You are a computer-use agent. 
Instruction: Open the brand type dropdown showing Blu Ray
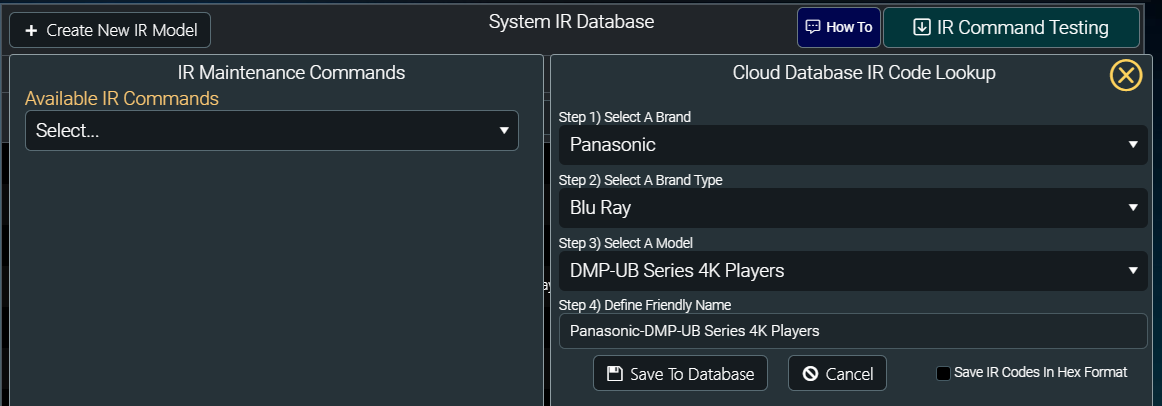[x=853, y=207]
